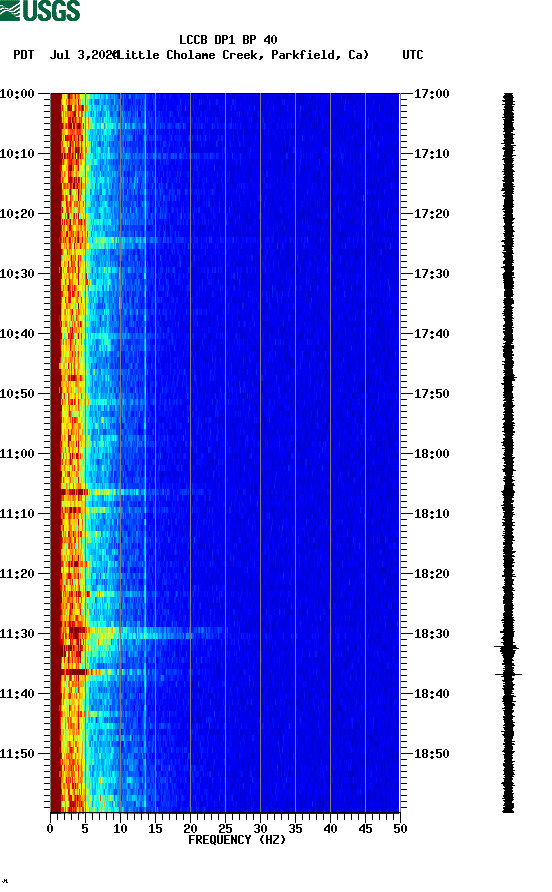Image resolution: width=552 pixels, height=892 pixels.
Task: Click the '50' frequency axis tick label
Action: 400,829
